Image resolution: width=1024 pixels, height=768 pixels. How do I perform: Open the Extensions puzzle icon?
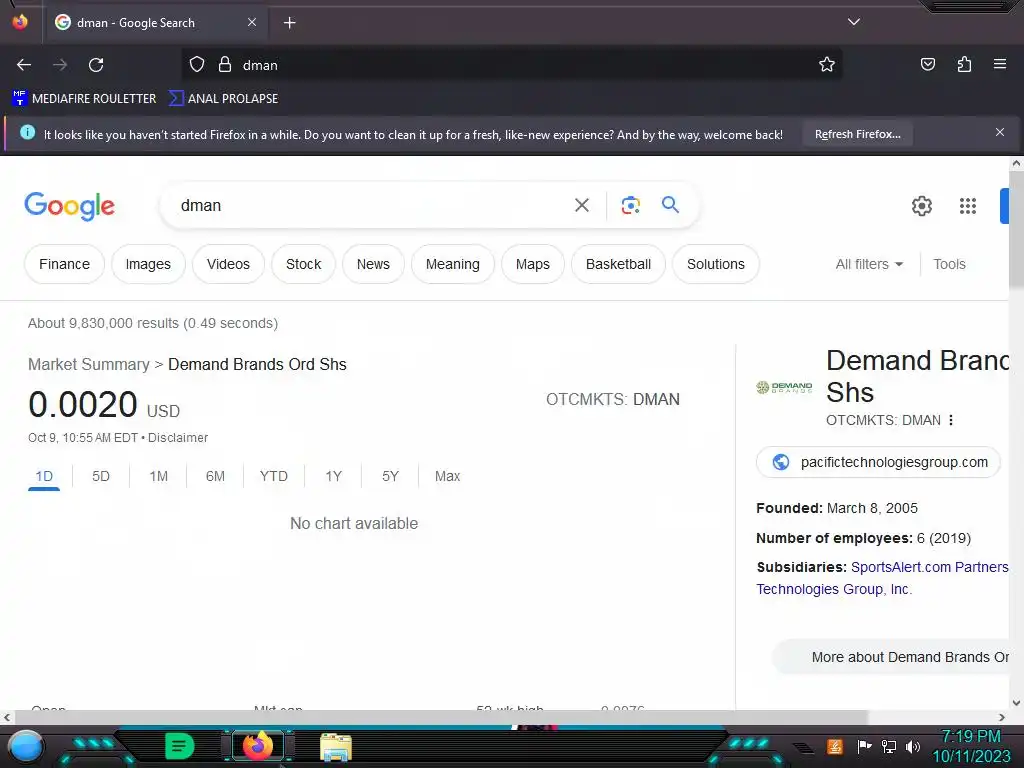964,65
